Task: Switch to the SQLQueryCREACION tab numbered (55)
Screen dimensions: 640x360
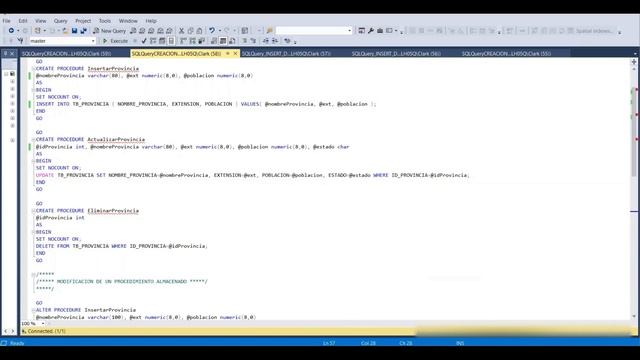Action: 507,53
